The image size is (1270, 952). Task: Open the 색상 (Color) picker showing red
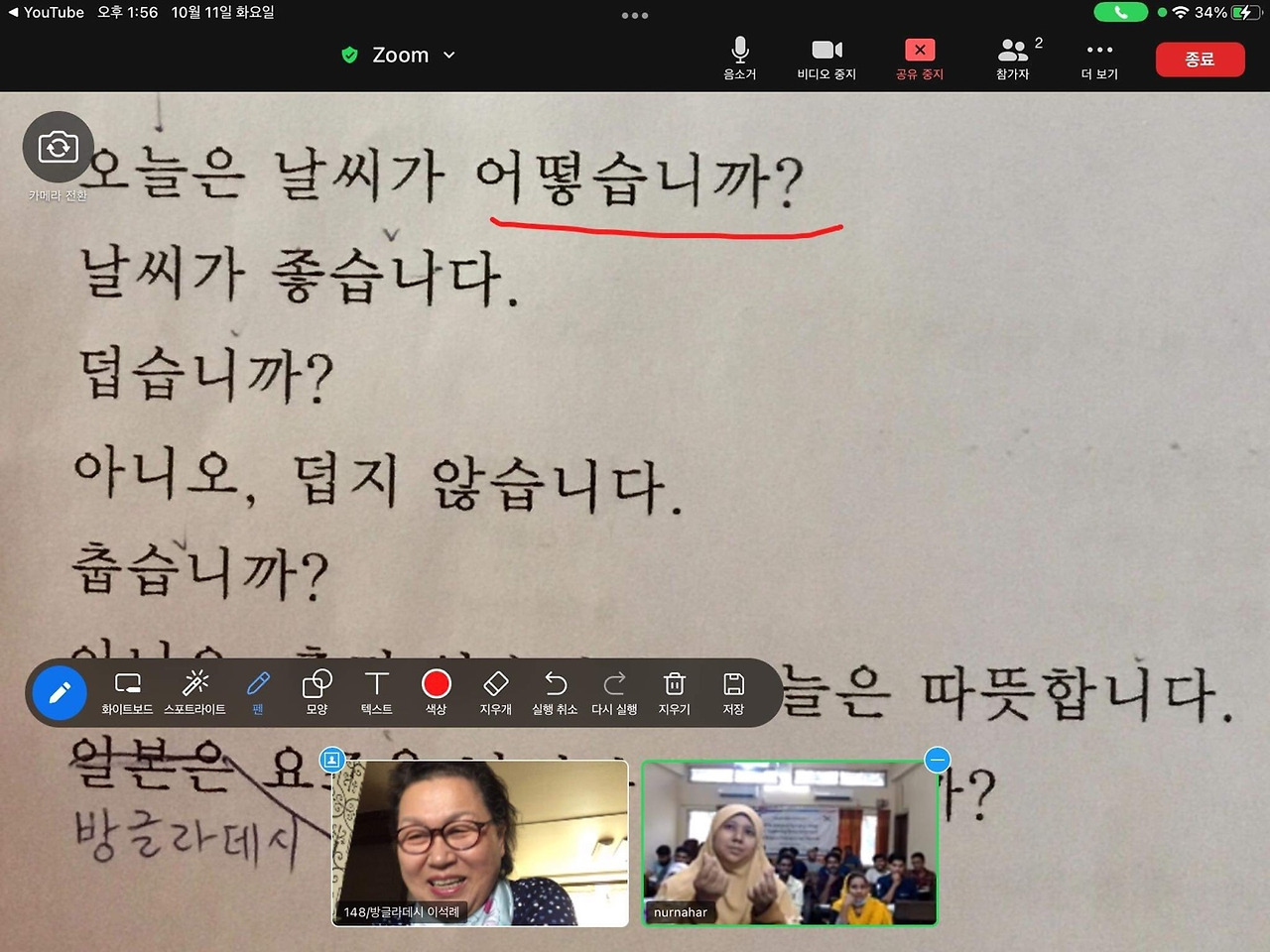(x=436, y=684)
